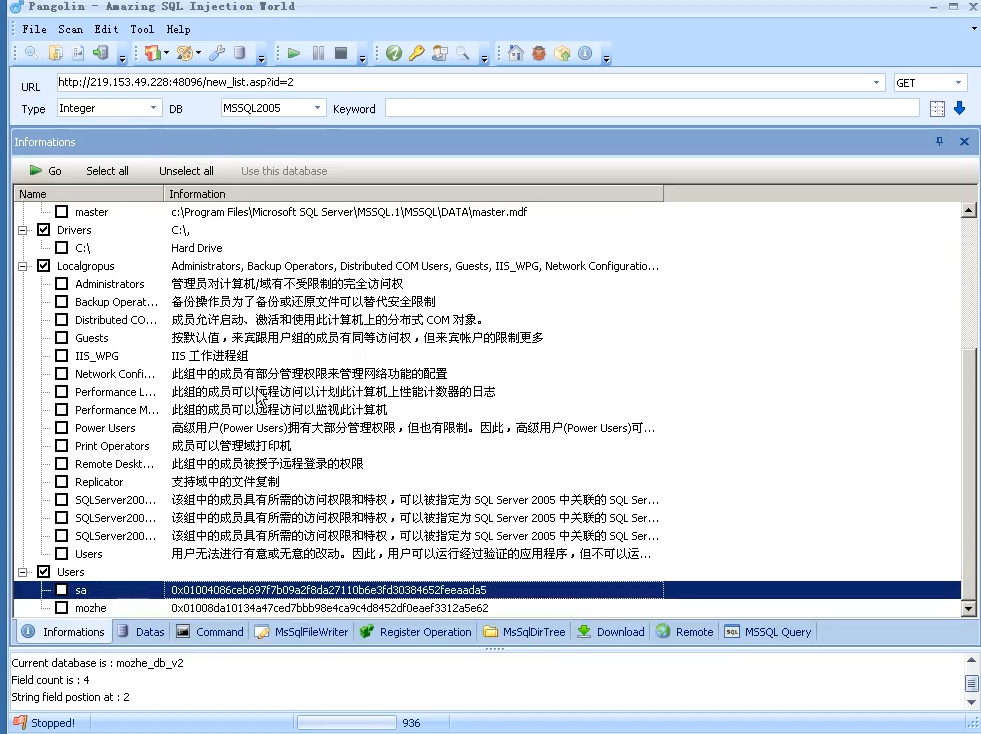Click the home toolbar icon
This screenshot has width=981, height=734.
[x=516, y=53]
